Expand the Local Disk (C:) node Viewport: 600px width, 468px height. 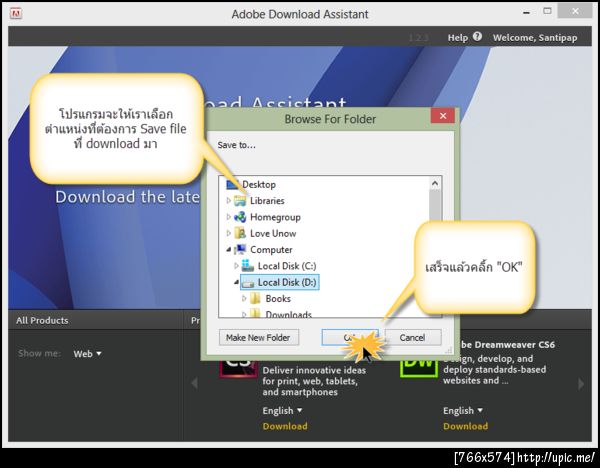click(236, 265)
